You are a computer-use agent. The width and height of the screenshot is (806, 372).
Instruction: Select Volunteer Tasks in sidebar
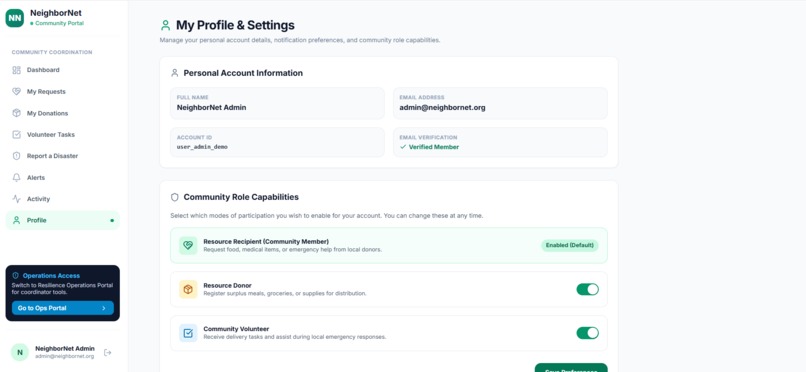[x=63, y=135]
